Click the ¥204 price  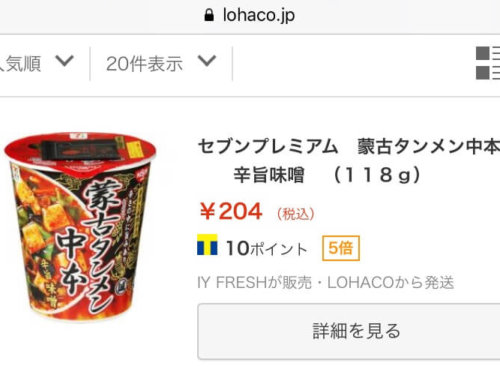point(231,211)
